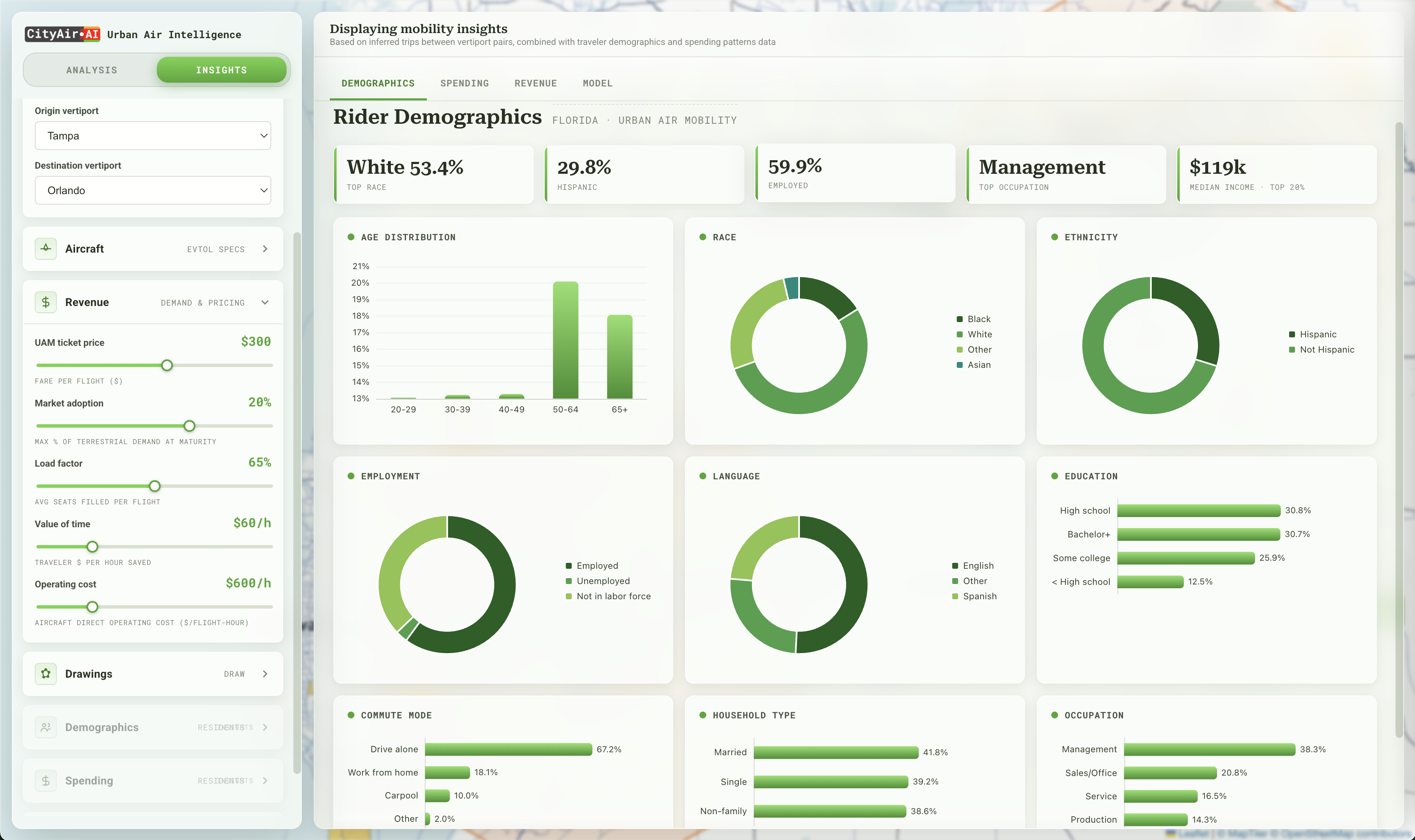1415x840 pixels.
Task: Click the "$300" ticket price value
Action: (x=256, y=341)
